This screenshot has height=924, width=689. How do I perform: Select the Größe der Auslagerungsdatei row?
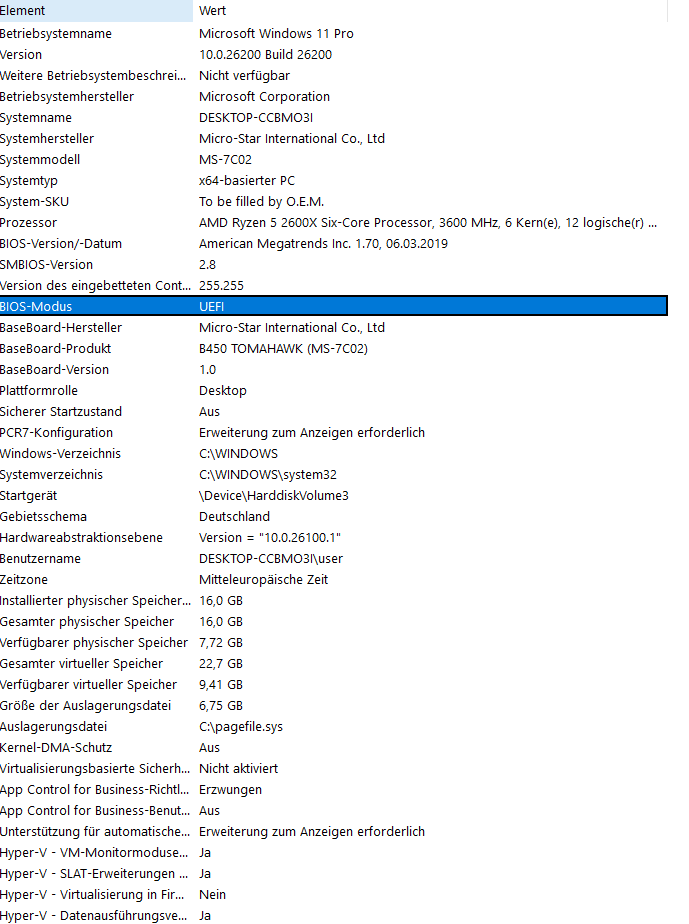pyautogui.click(x=334, y=706)
